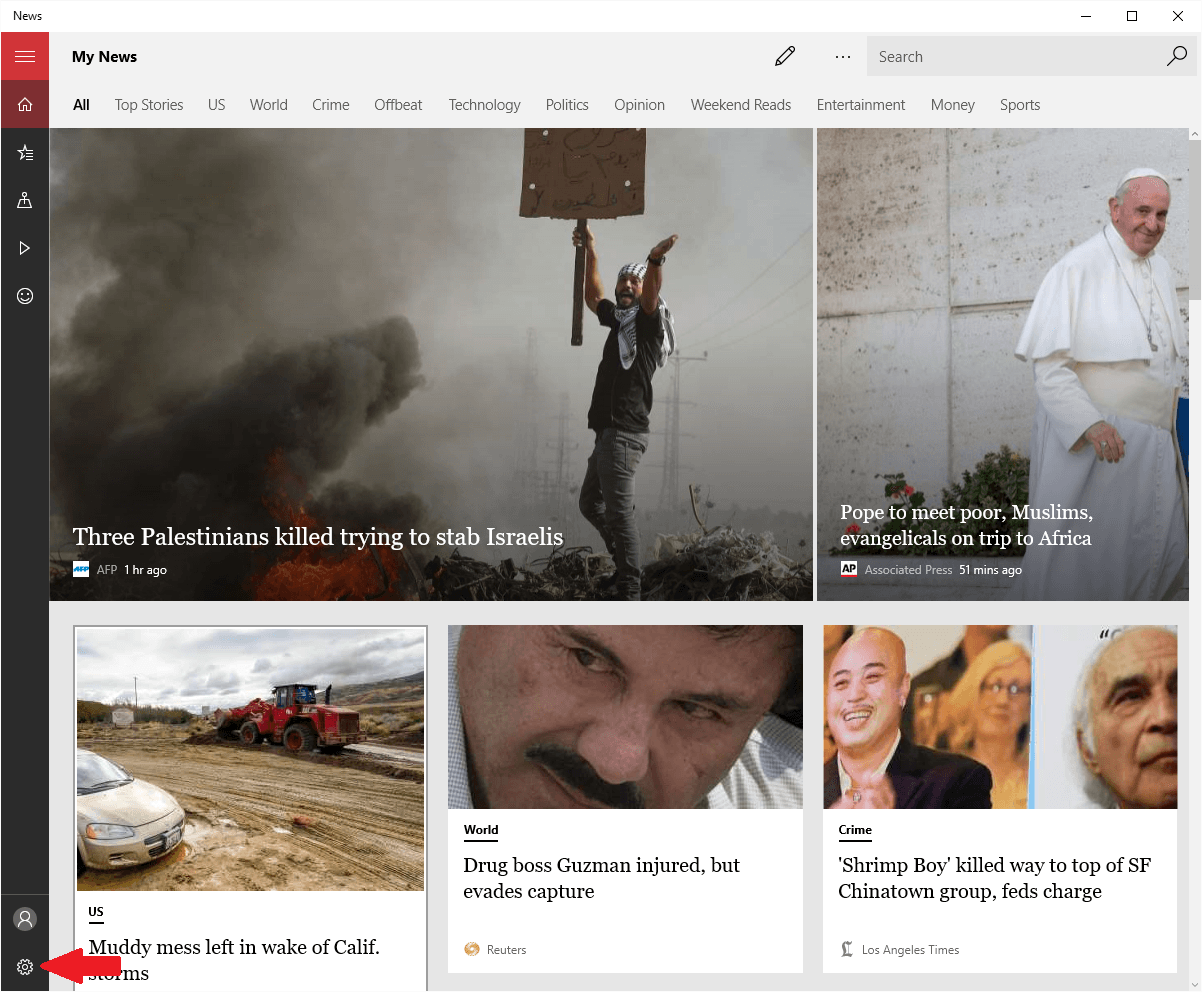Screen dimensions: 1202x992
Task: Edit interests with the pencil icon
Action: tap(785, 56)
